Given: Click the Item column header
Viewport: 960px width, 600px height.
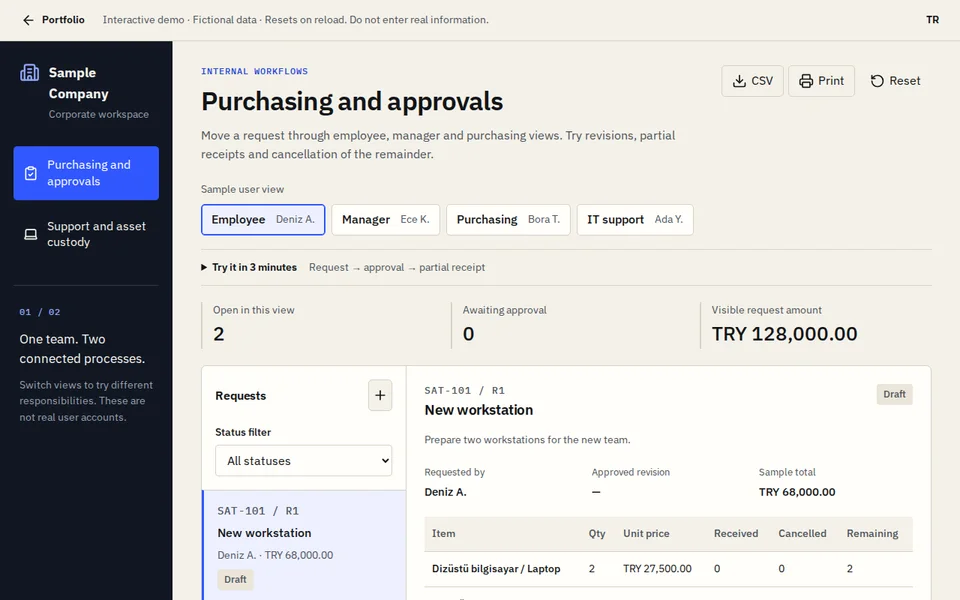Looking at the screenshot, I should [443, 534].
